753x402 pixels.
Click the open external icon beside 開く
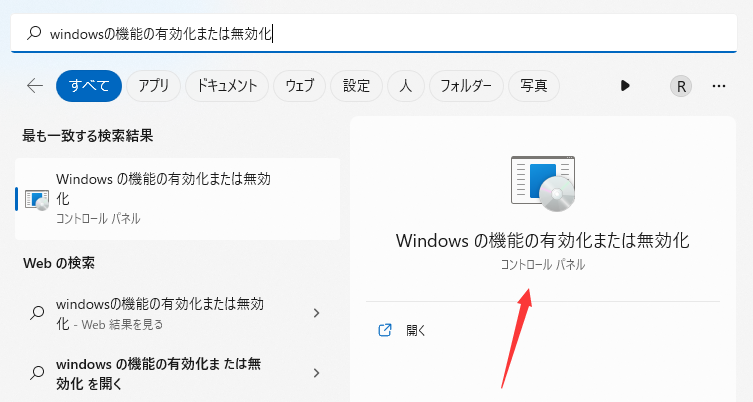point(385,330)
